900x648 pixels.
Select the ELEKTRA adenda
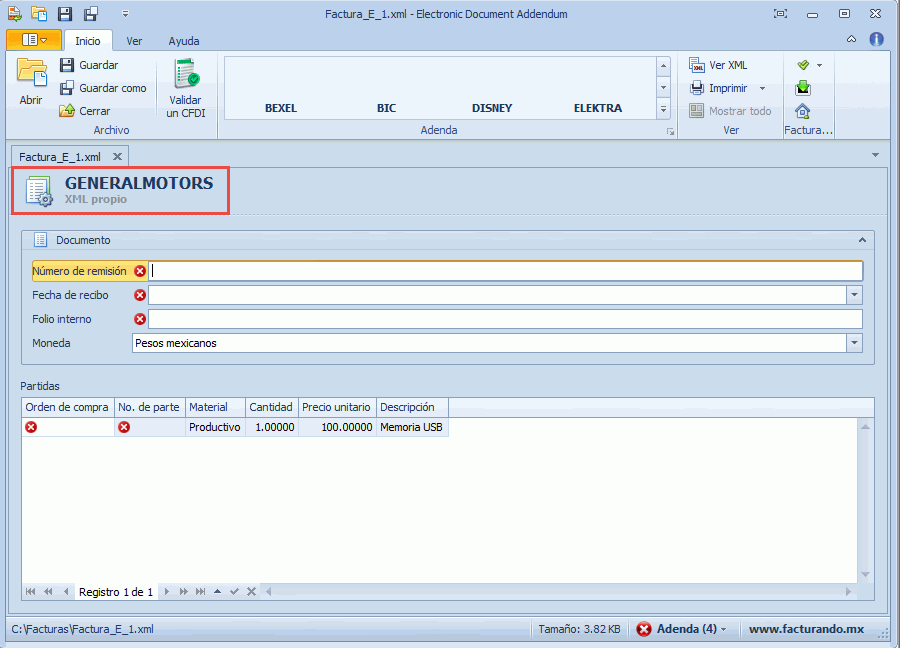(598, 108)
